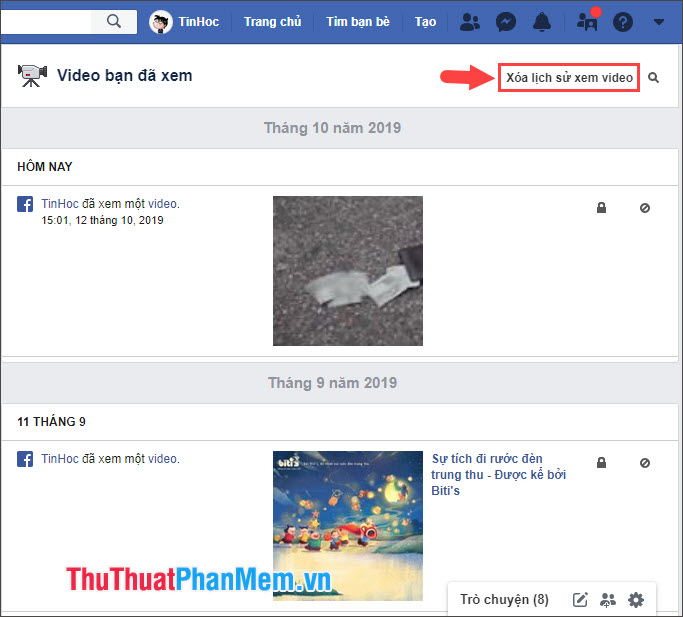
Task: Click timestamp 15:01, 12 tháng 10, 2019
Action: click(102, 220)
